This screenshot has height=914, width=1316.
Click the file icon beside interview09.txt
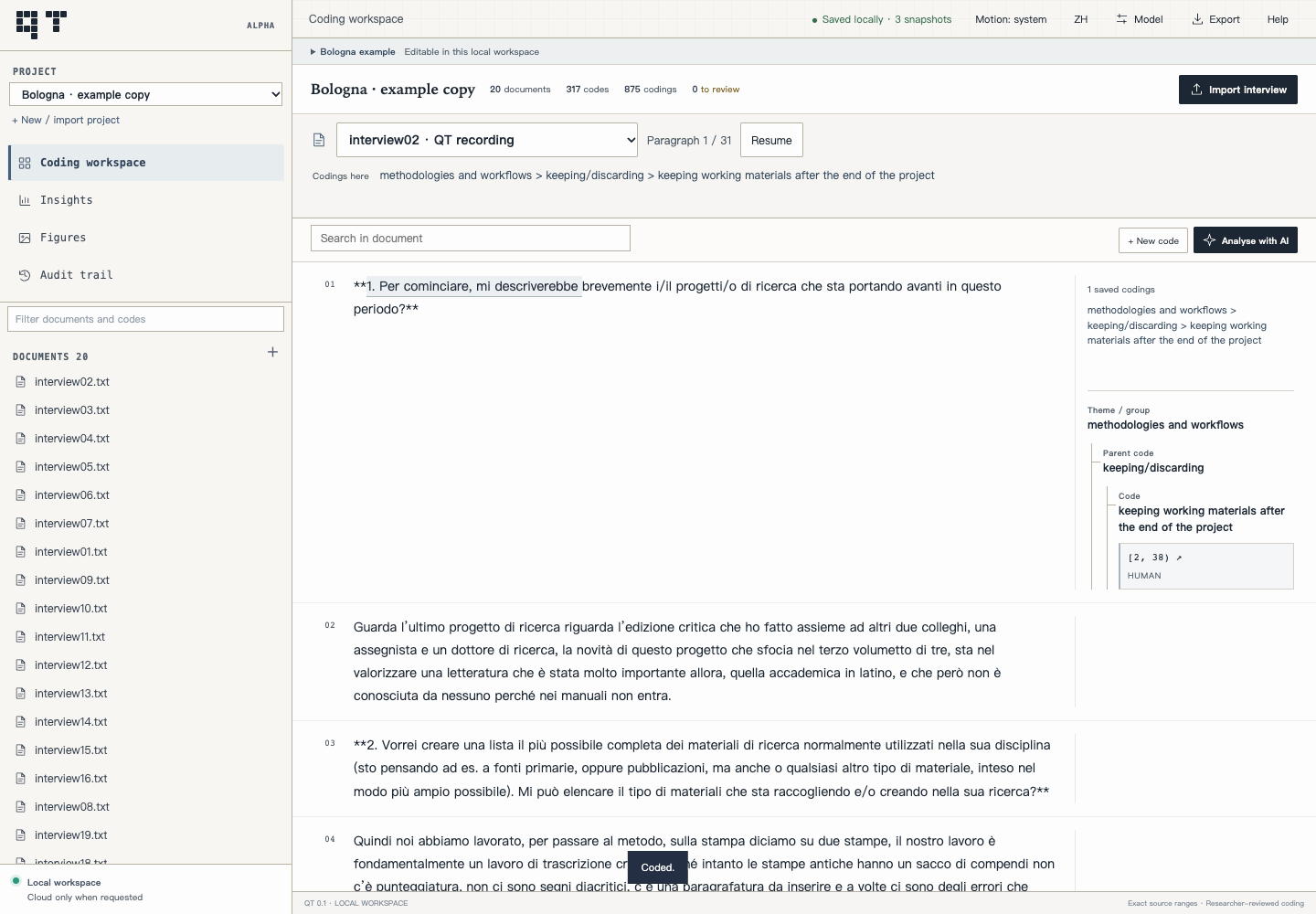click(x=21, y=580)
